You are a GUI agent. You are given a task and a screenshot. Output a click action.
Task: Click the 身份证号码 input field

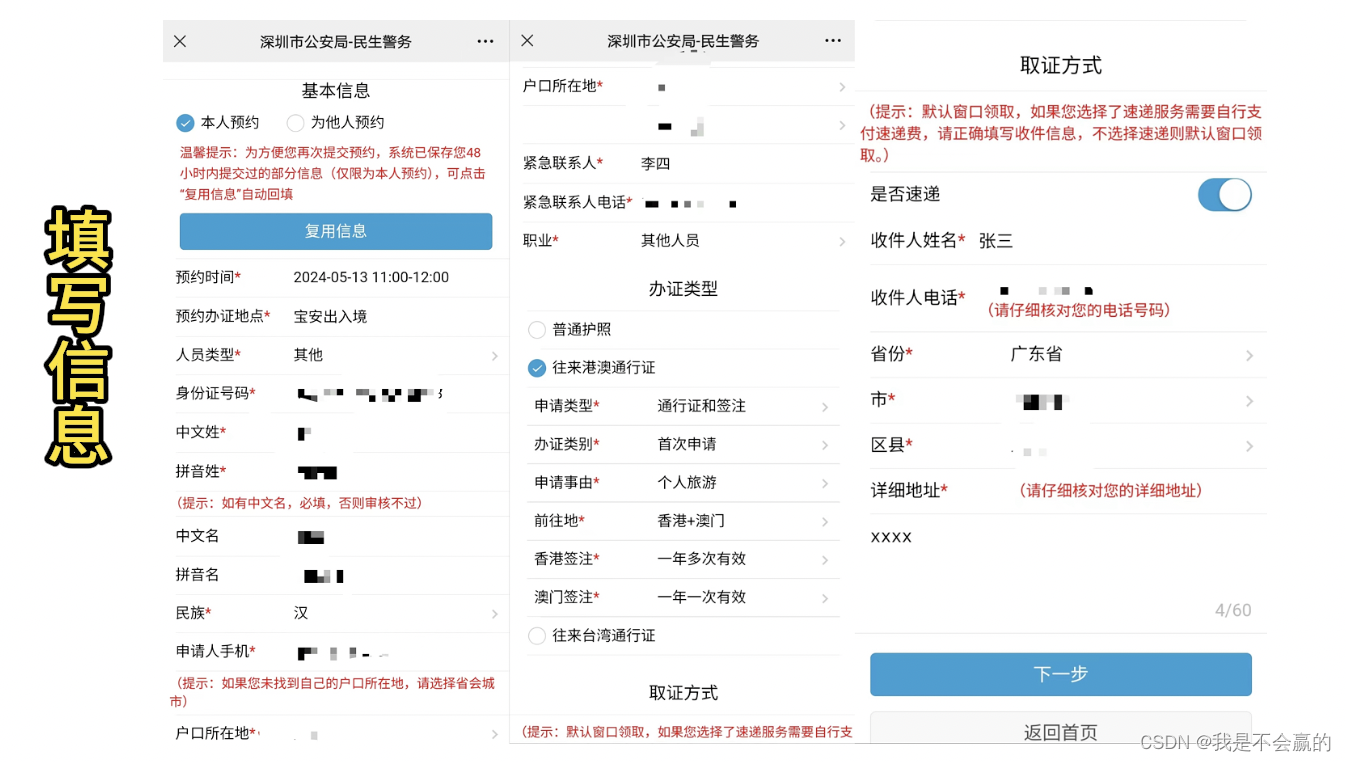[370, 394]
